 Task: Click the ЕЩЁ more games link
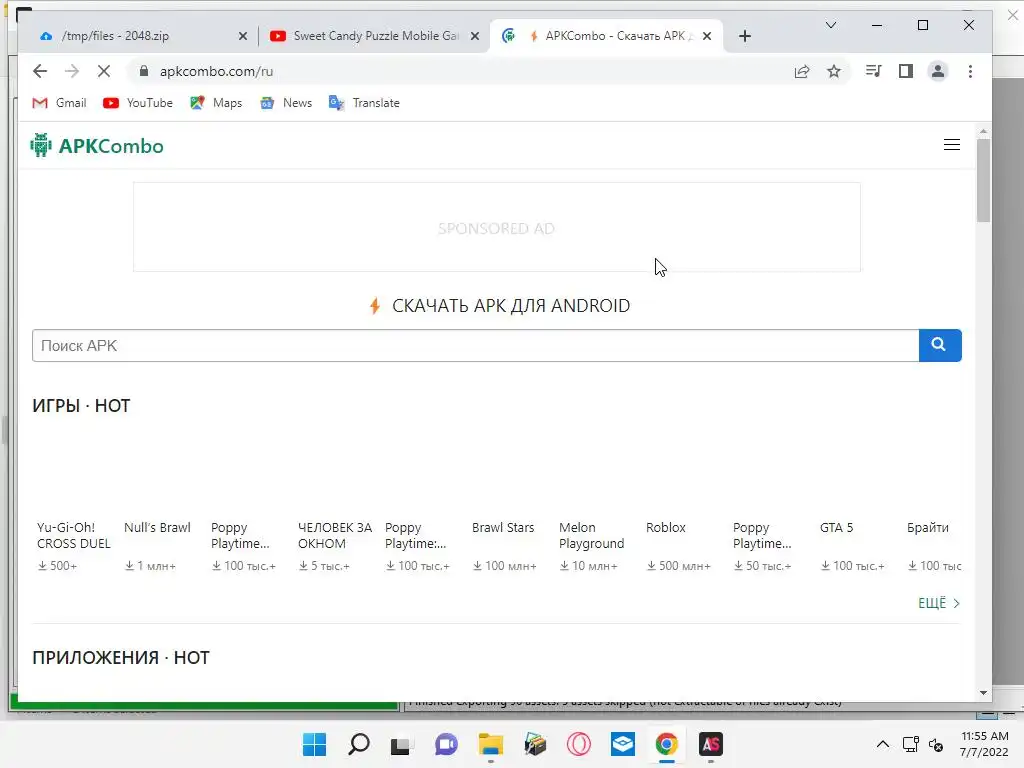point(938,603)
